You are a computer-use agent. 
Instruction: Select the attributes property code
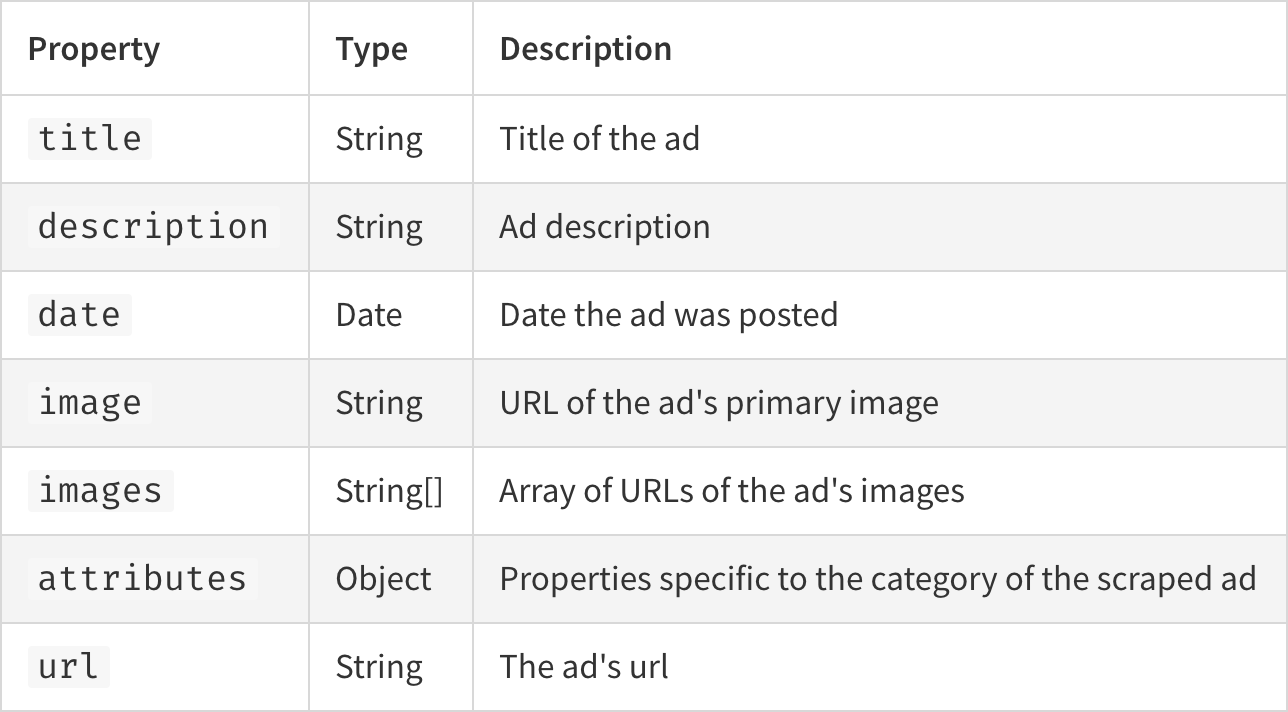pyautogui.click(x=142, y=578)
